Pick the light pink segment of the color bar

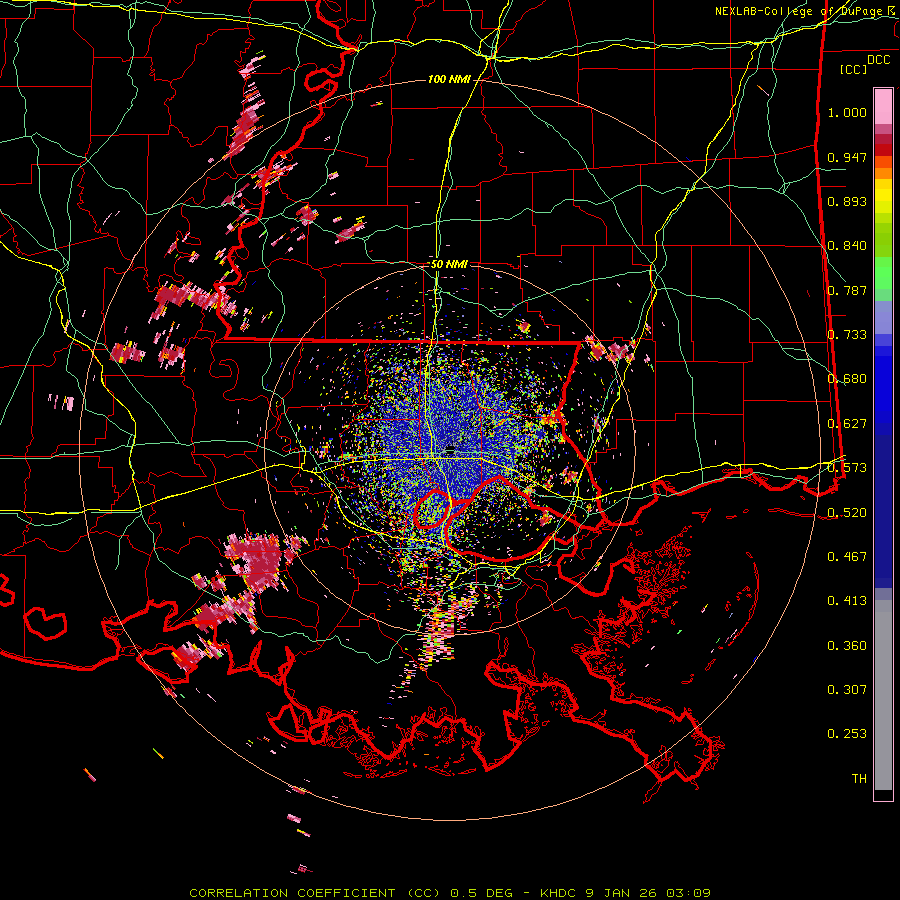pyautogui.click(x=883, y=107)
